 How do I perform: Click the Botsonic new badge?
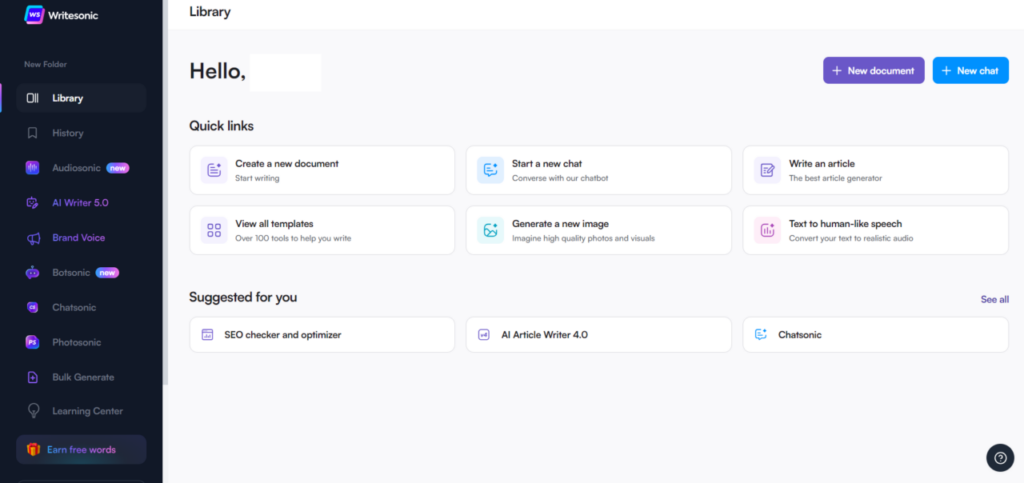coord(107,273)
